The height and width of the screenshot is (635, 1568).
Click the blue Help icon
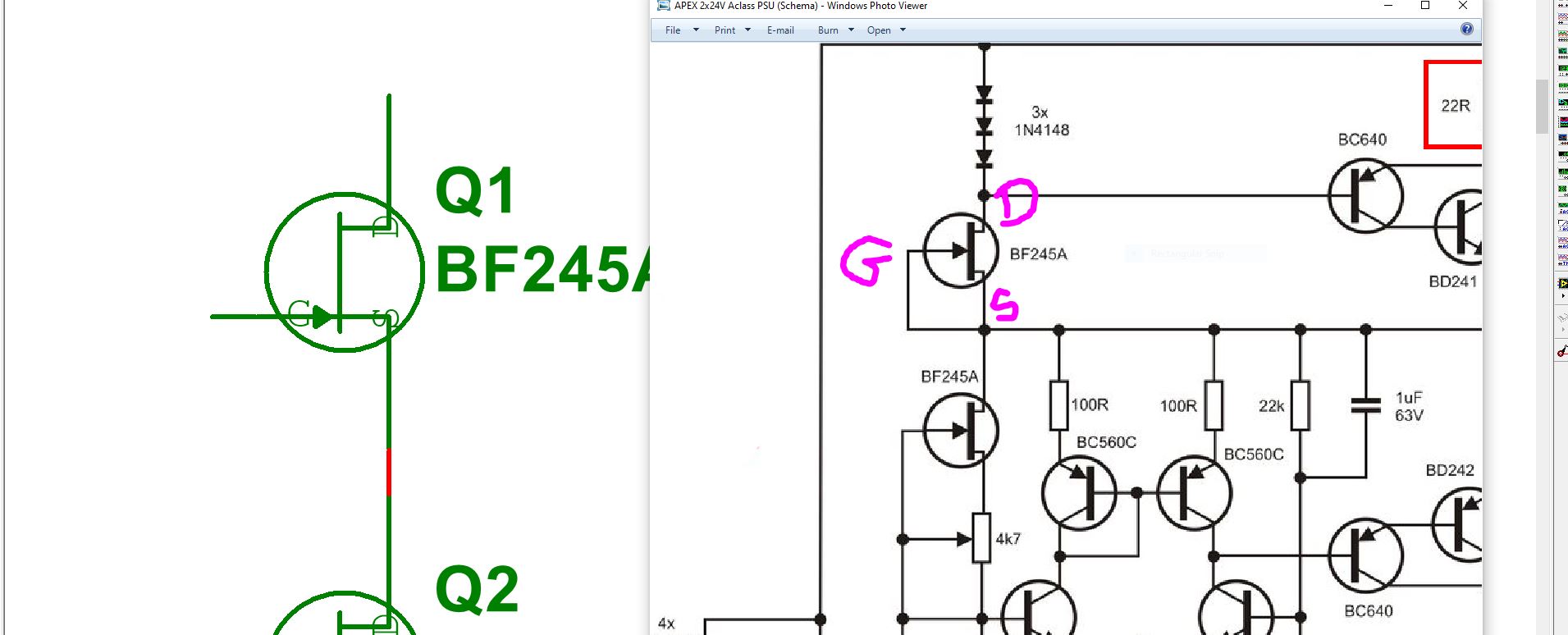1467,30
